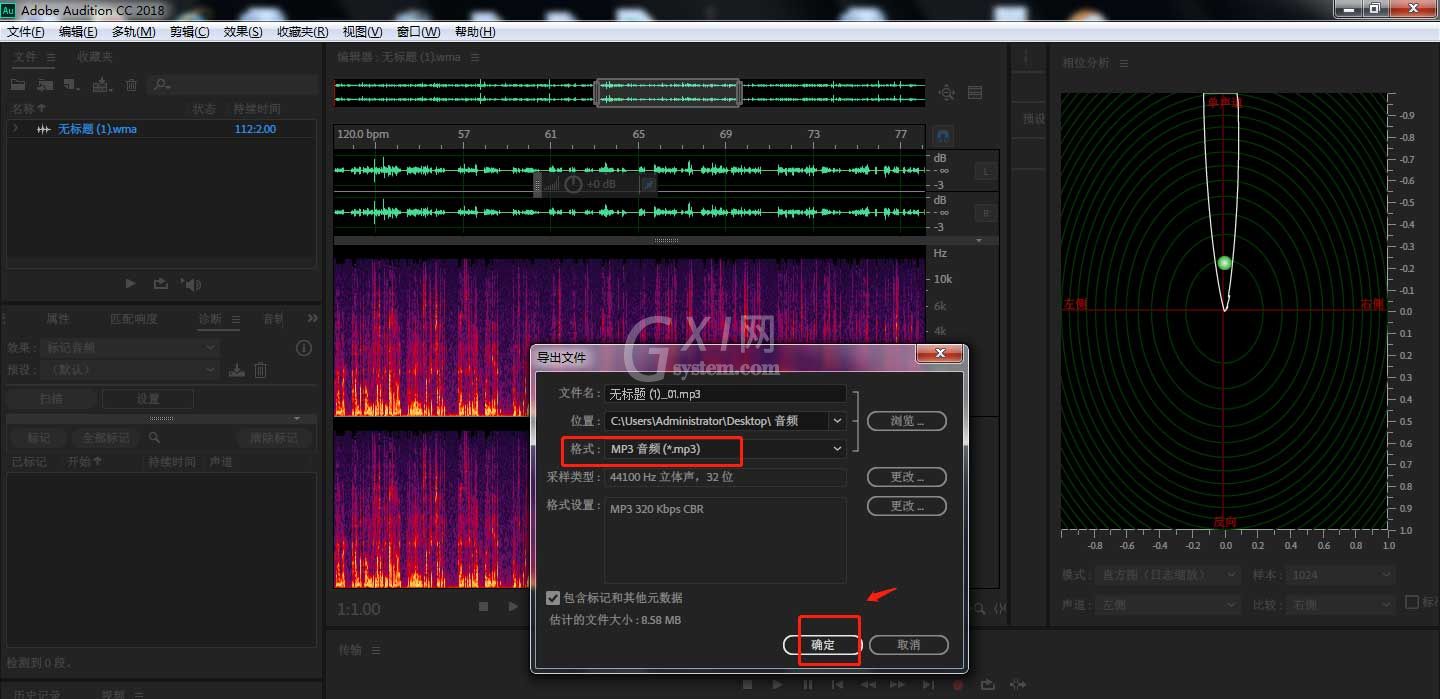Image resolution: width=1440 pixels, height=699 pixels.
Task: Toggle auto-play speaker icon in Files panel
Action: (191, 284)
